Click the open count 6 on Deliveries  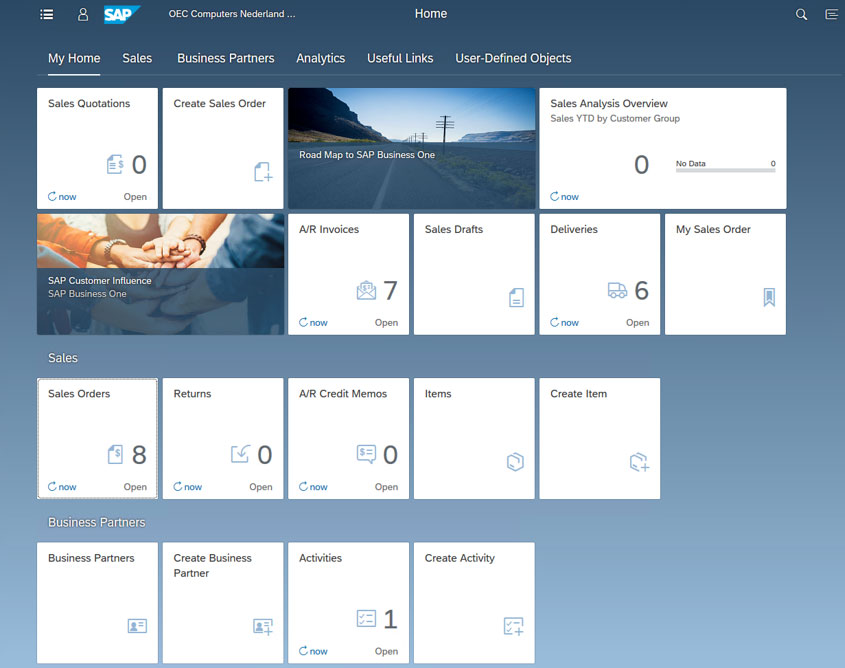(x=641, y=291)
